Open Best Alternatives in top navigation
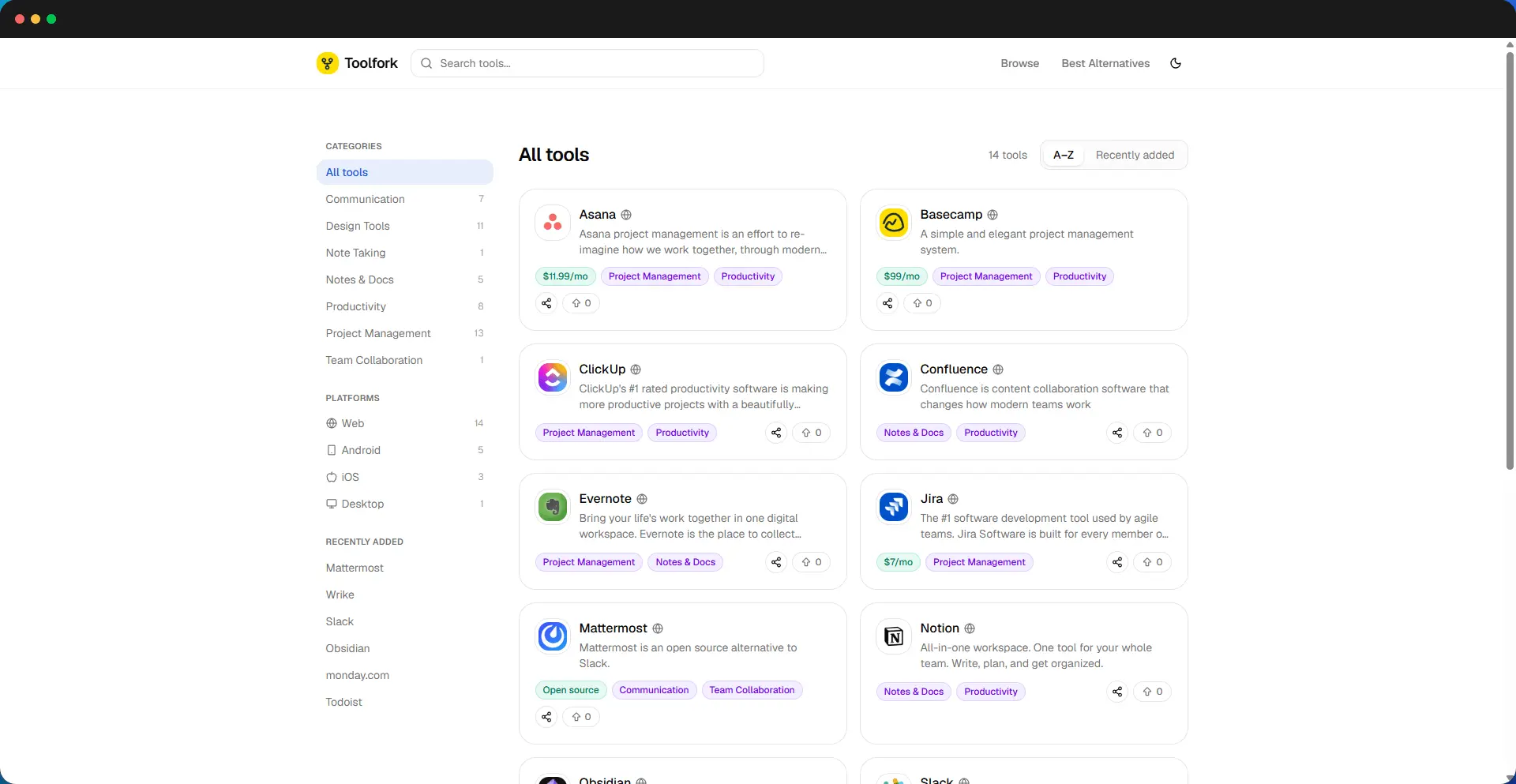This screenshot has width=1516, height=784. (x=1105, y=63)
